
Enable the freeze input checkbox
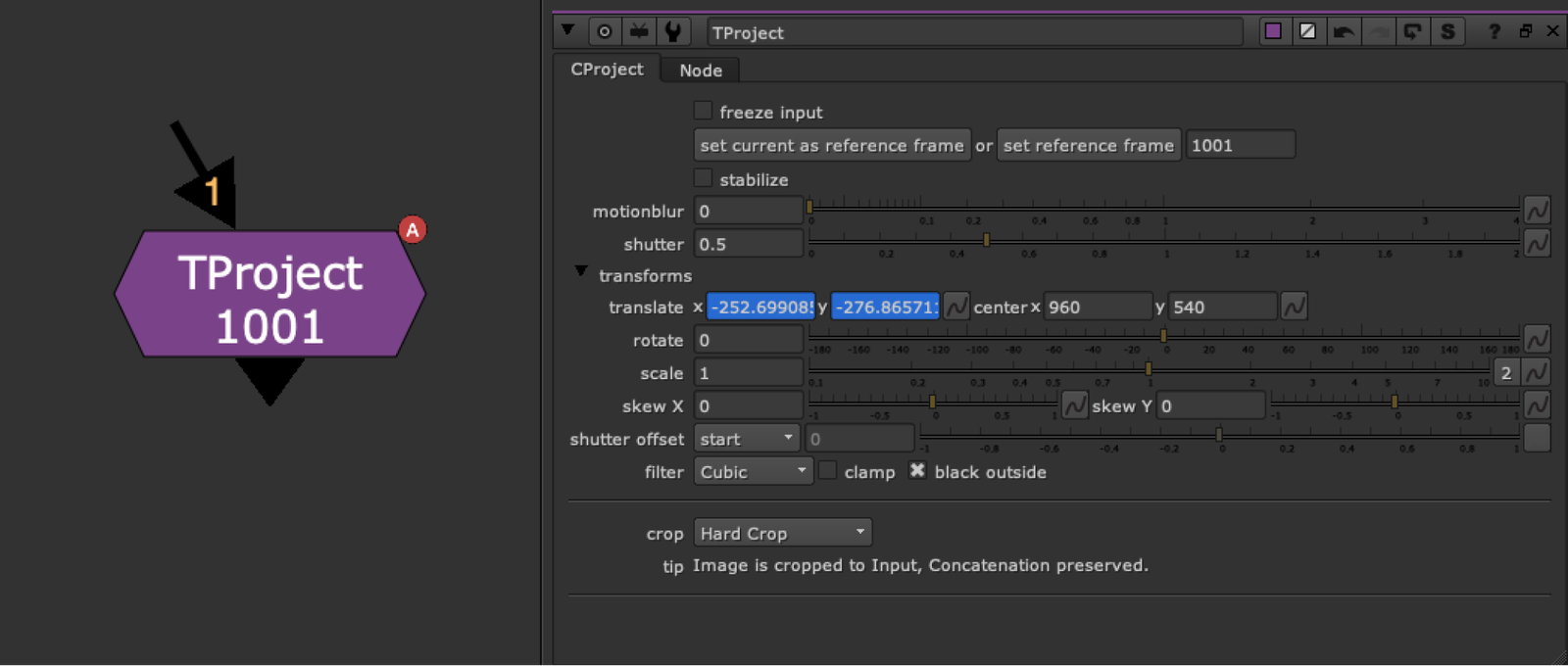click(x=703, y=111)
